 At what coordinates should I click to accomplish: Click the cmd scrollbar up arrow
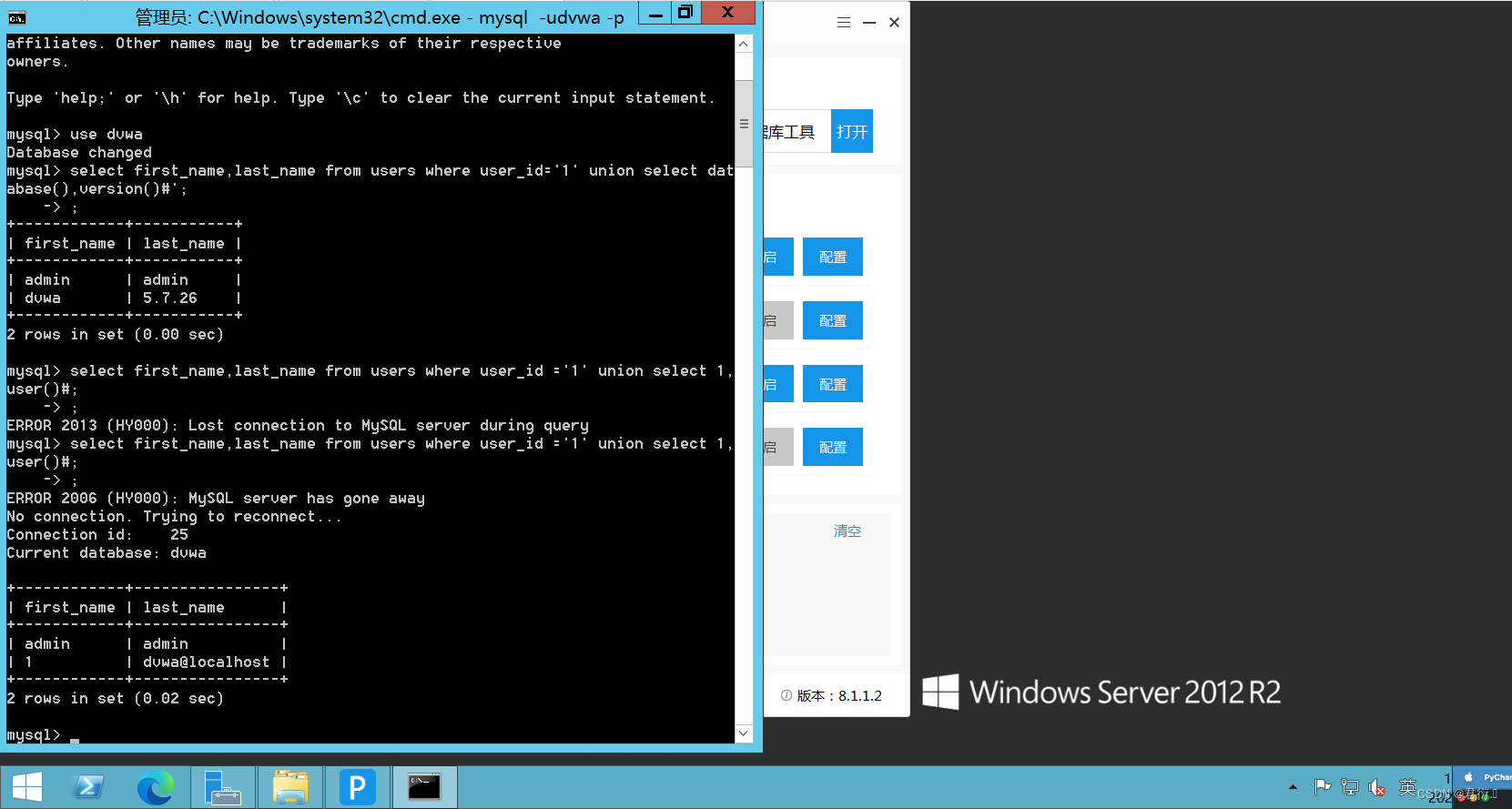[744, 44]
